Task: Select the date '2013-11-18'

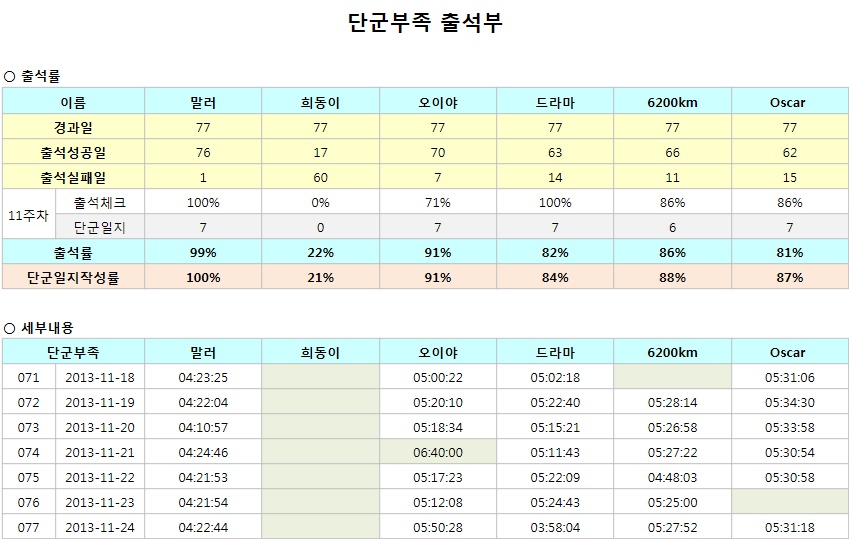Action: 100,378
